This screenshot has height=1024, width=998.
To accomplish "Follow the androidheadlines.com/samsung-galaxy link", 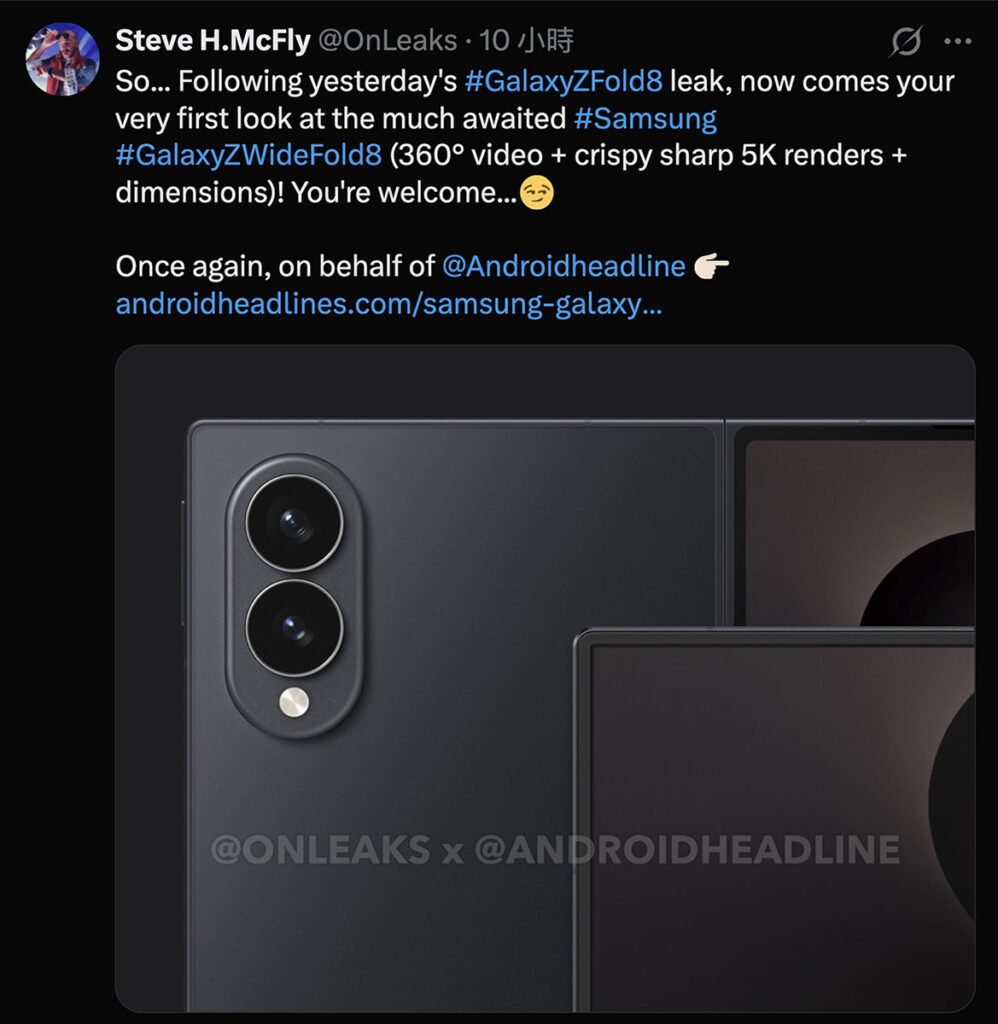I will [x=388, y=303].
